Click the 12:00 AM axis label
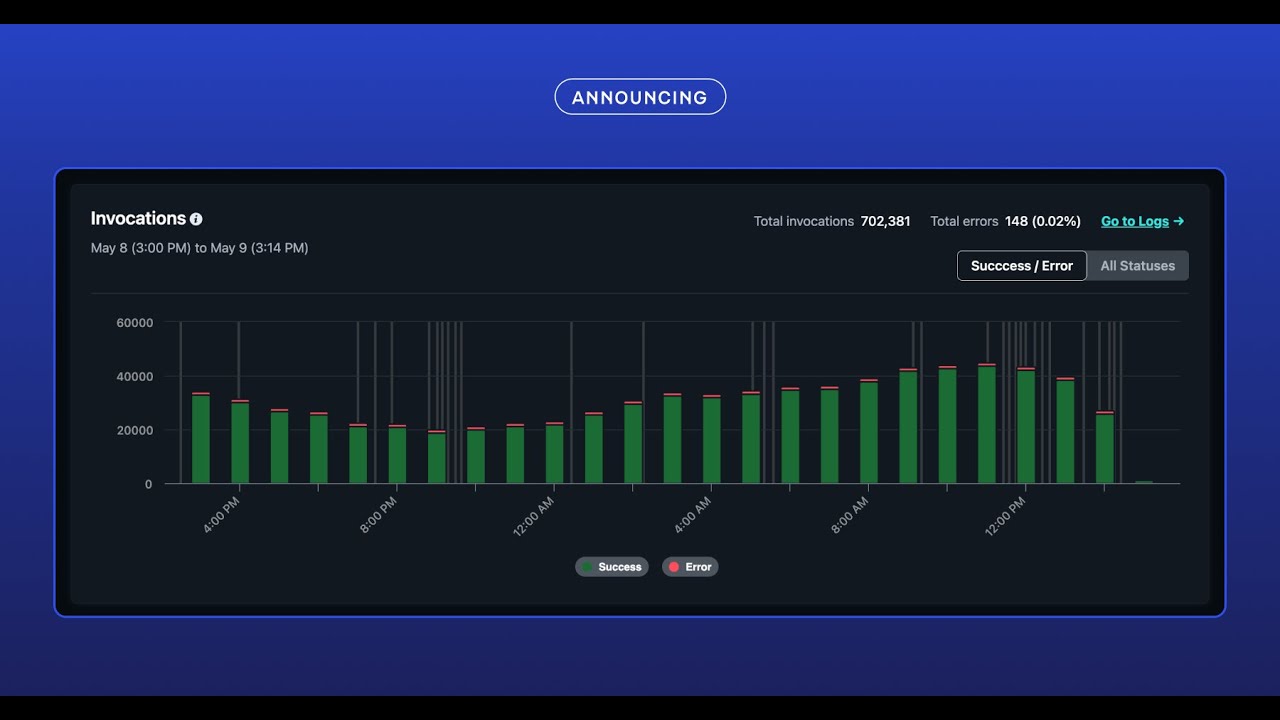 (533, 518)
